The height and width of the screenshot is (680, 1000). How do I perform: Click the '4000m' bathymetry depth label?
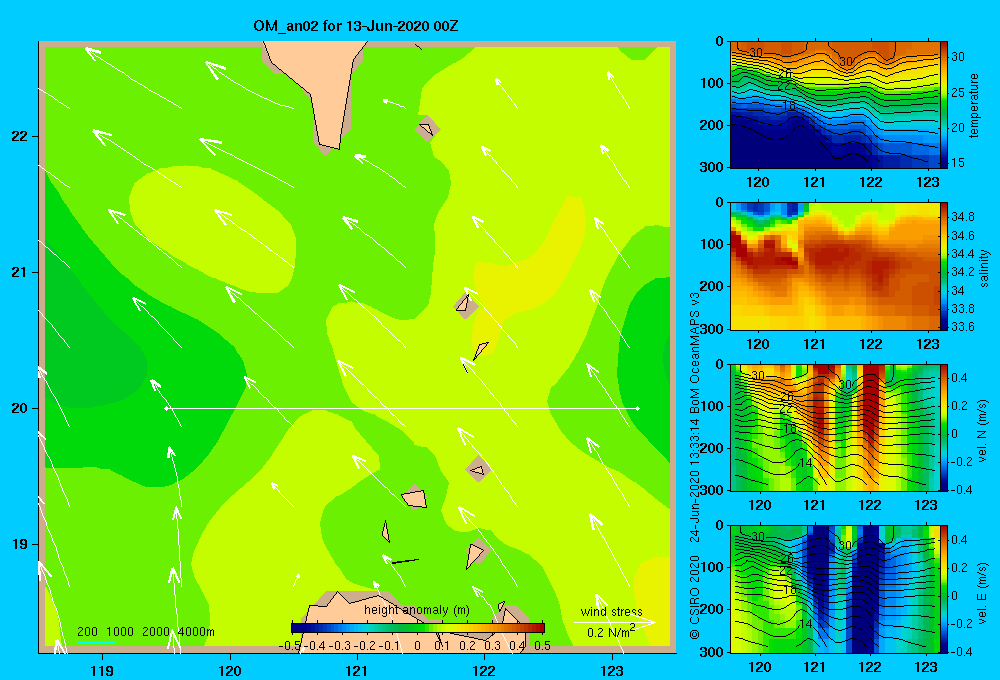(196, 632)
